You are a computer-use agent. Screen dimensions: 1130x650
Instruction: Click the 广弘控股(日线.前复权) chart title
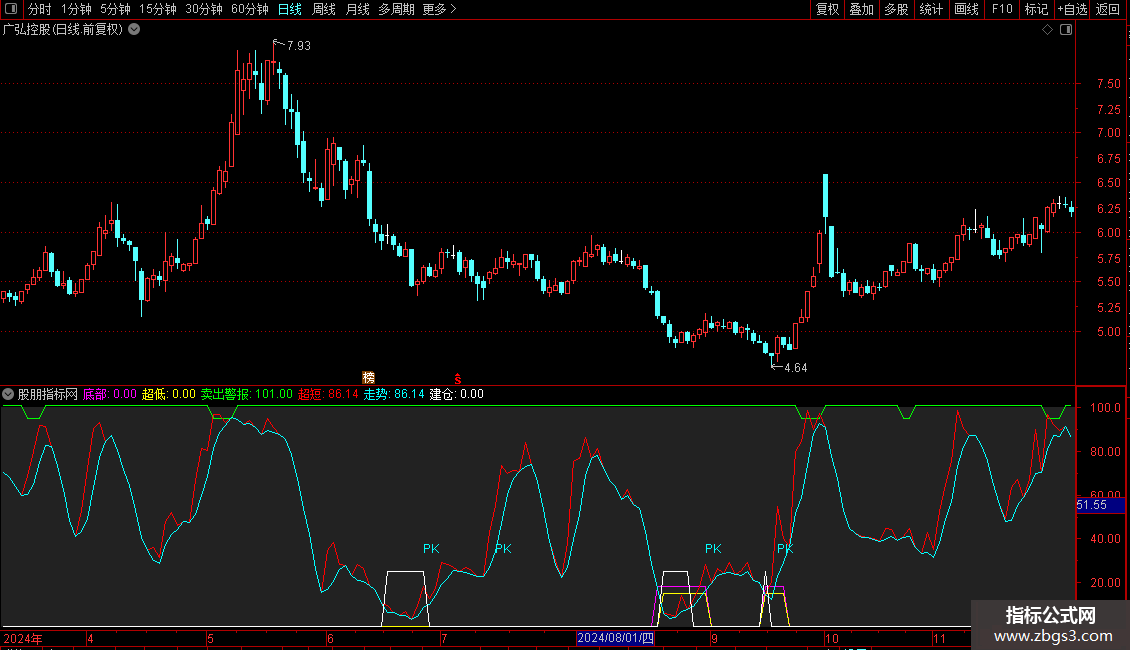click(x=63, y=30)
